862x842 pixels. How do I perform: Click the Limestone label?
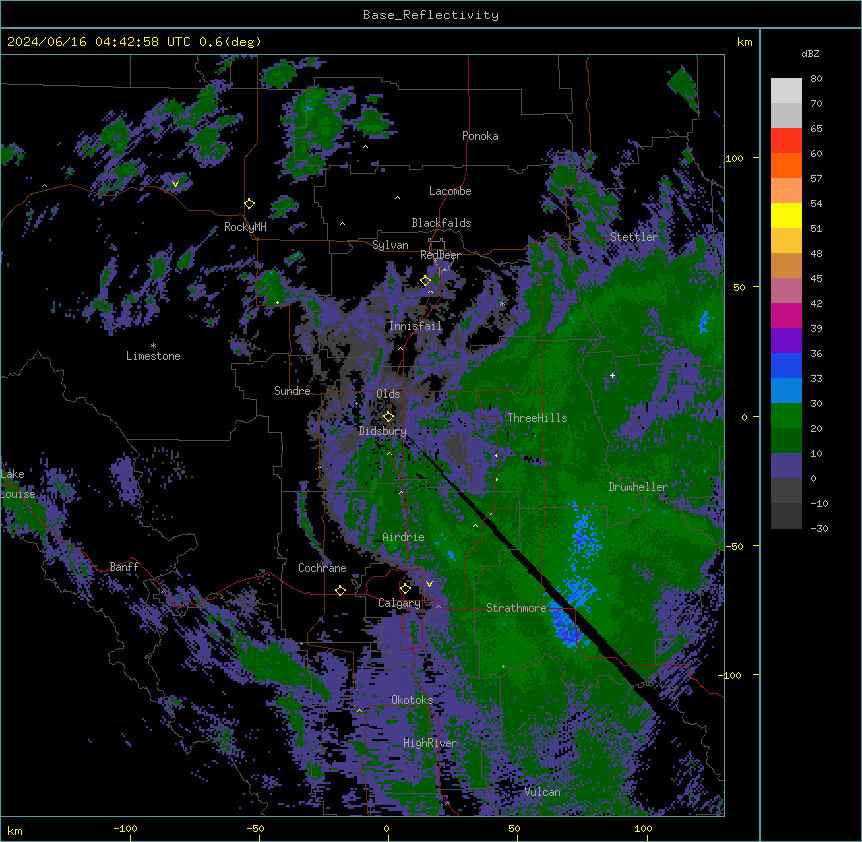click(x=153, y=356)
